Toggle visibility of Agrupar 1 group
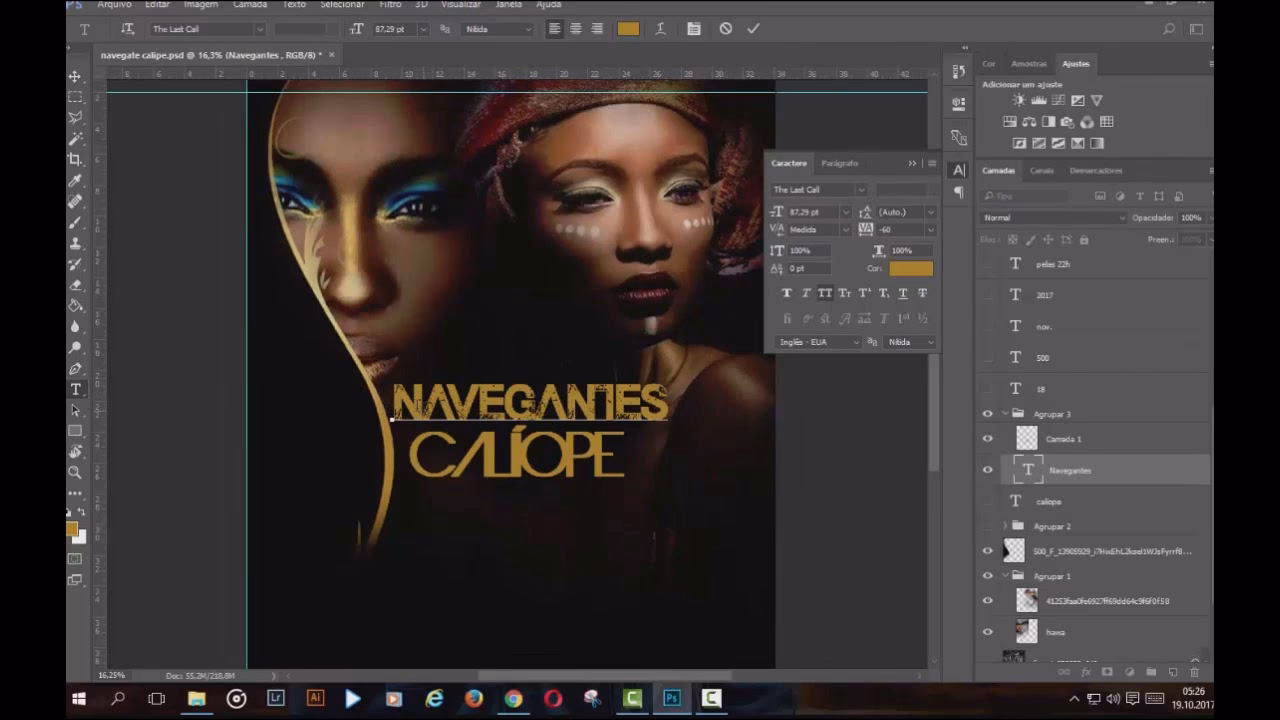1280x720 pixels. click(x=988, y=576)
